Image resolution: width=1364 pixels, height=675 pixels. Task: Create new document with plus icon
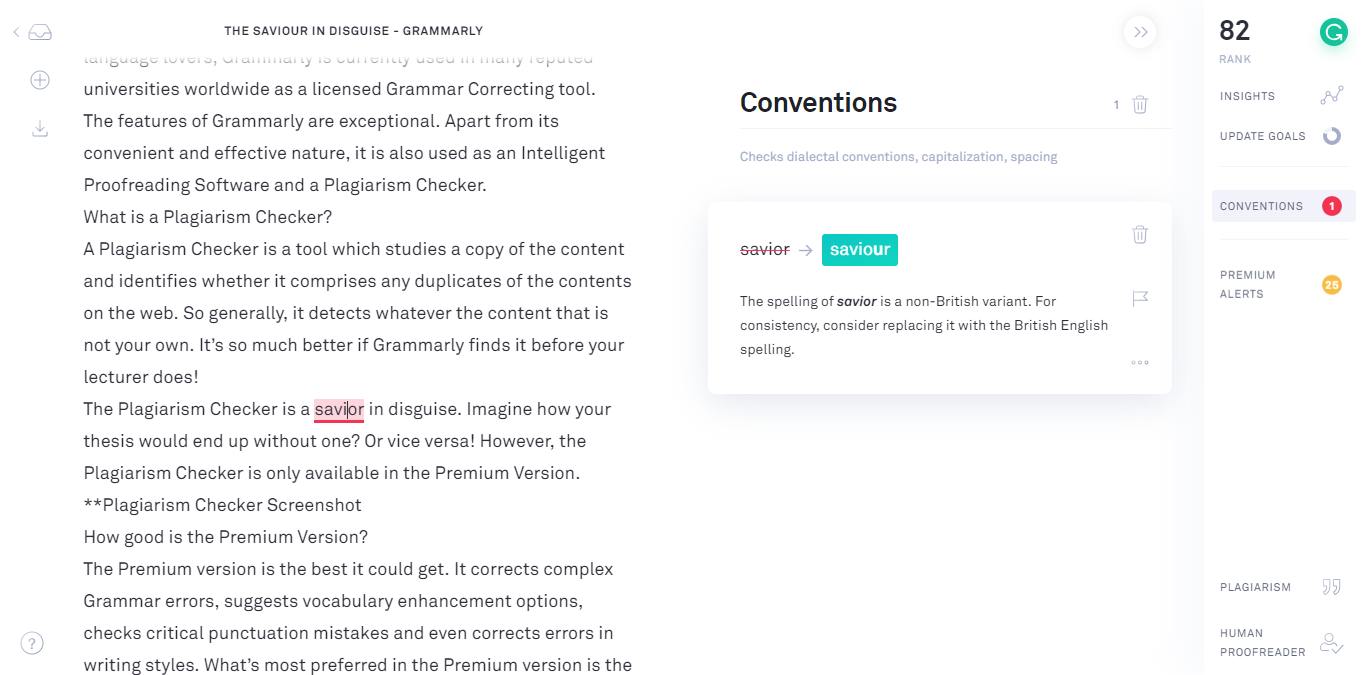pyautogui.click(x=40, y=80)
